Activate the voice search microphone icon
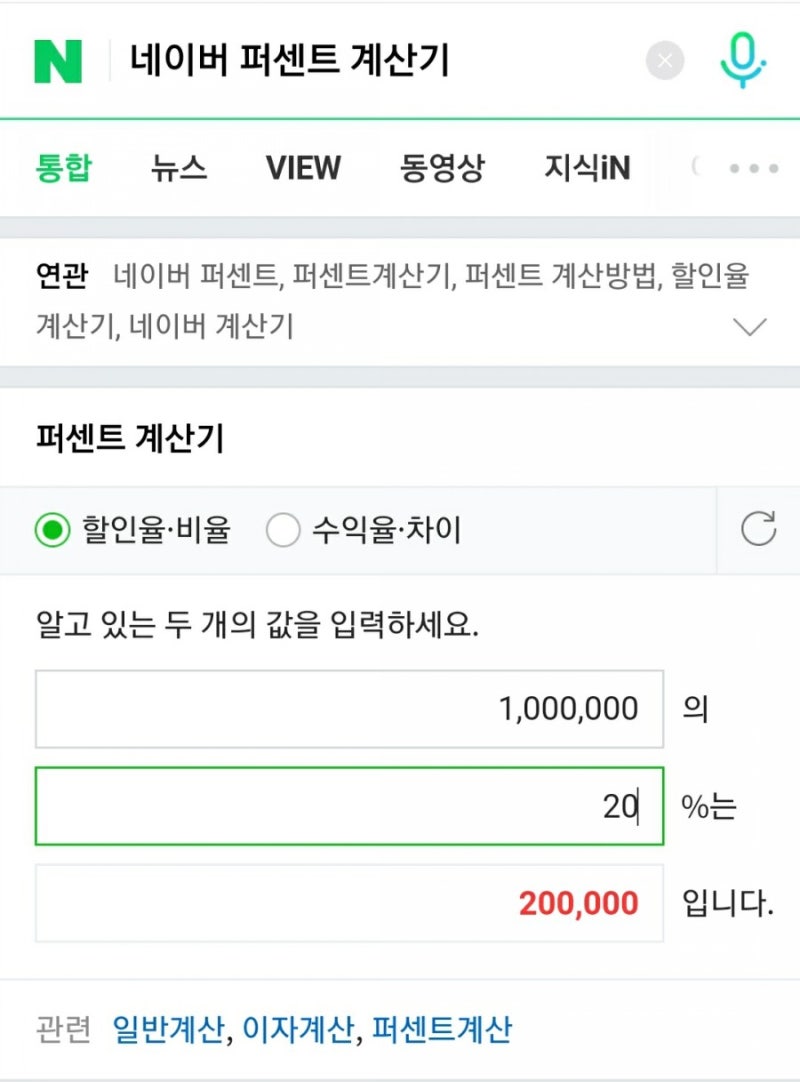The image size is (800, 1082). tap(742, 60)
